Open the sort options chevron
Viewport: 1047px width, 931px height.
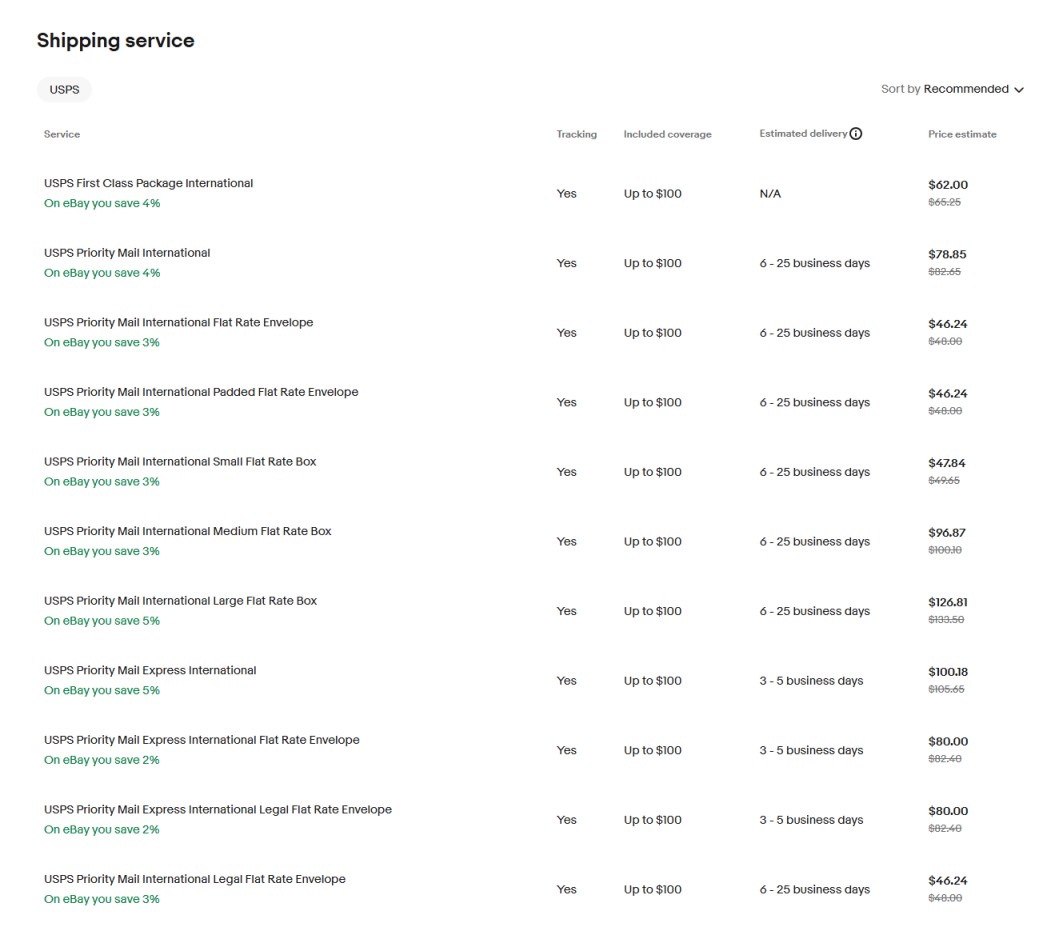(1018, 90)
